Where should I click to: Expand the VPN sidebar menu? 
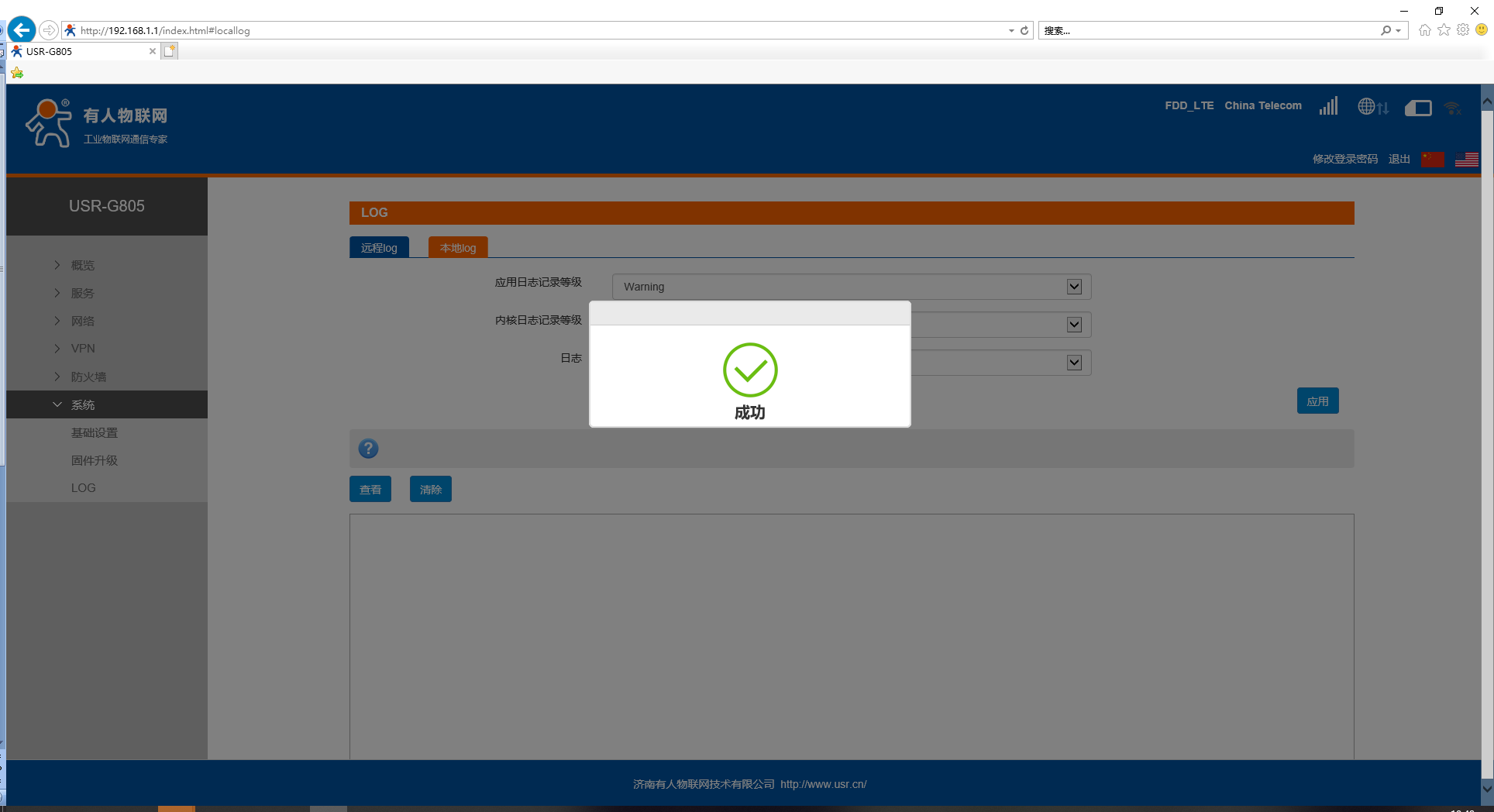(x=82, y=349)
